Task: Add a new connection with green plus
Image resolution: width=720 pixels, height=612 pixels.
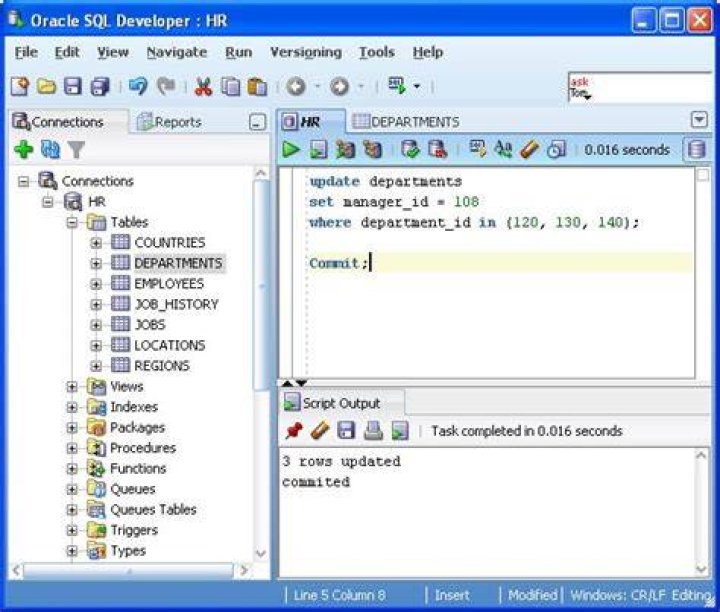Action: point(23,149)
